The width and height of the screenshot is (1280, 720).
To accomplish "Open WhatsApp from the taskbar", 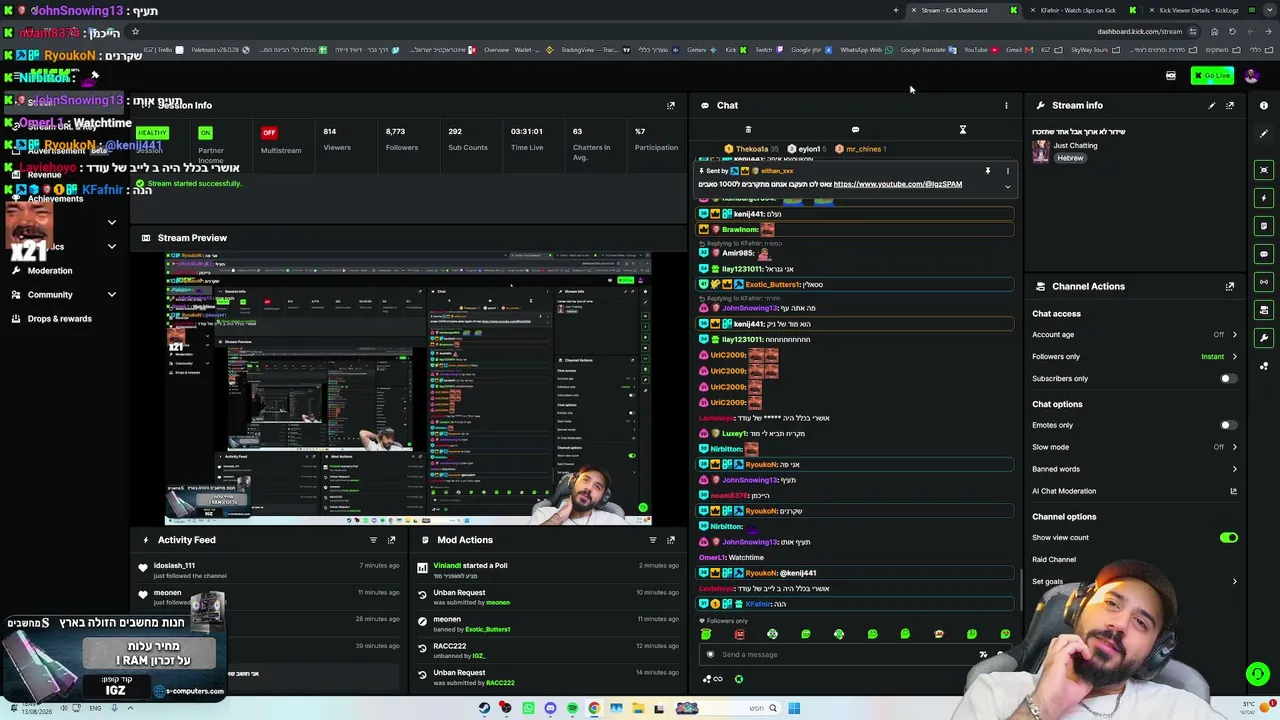I will [x=528, y=709].
